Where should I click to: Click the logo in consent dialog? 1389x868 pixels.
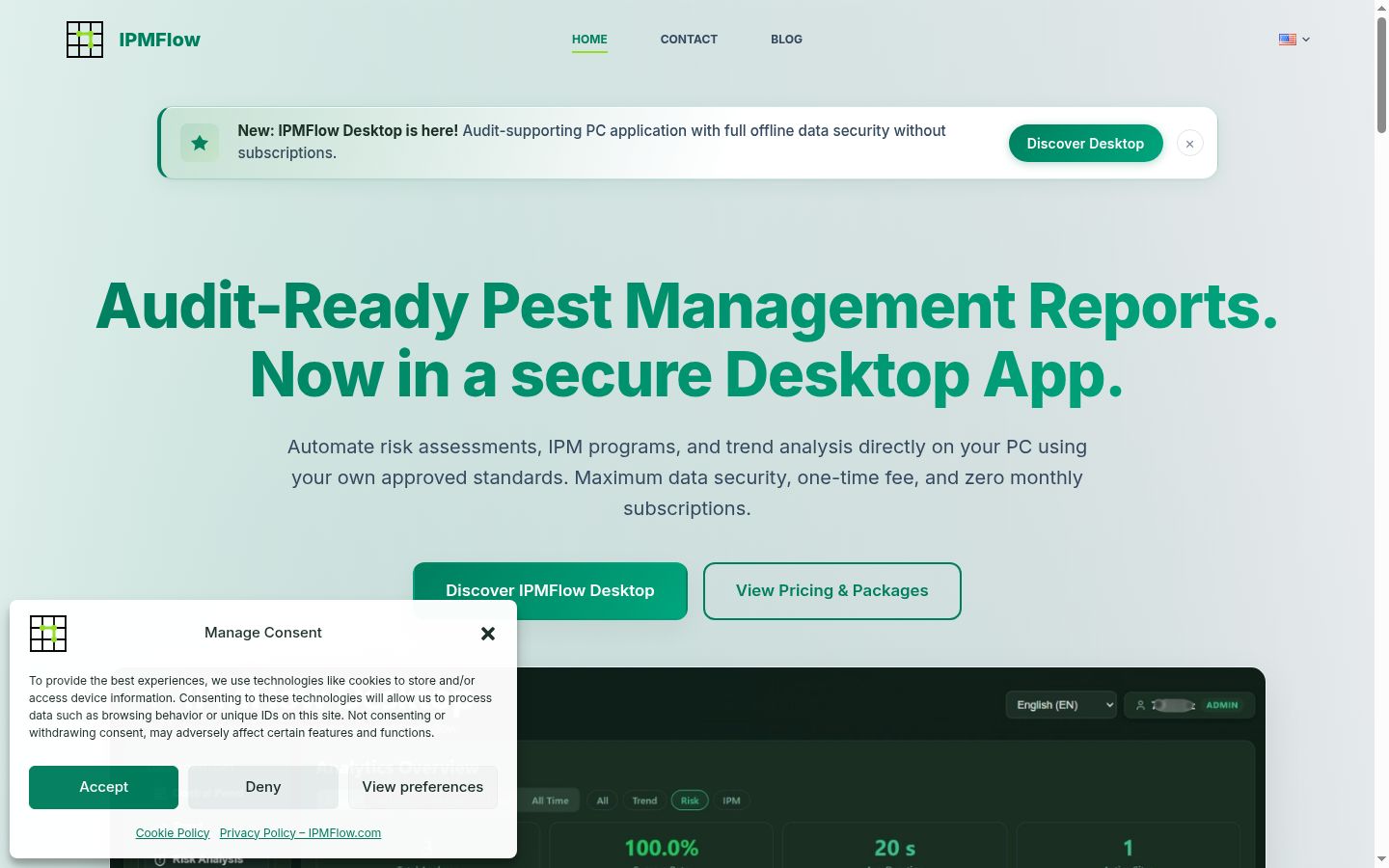(48, 634)
